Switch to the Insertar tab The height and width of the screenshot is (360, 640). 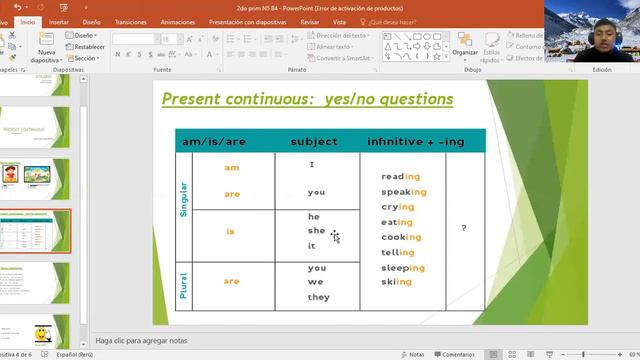pyautogui.click(x=59, y=22)
